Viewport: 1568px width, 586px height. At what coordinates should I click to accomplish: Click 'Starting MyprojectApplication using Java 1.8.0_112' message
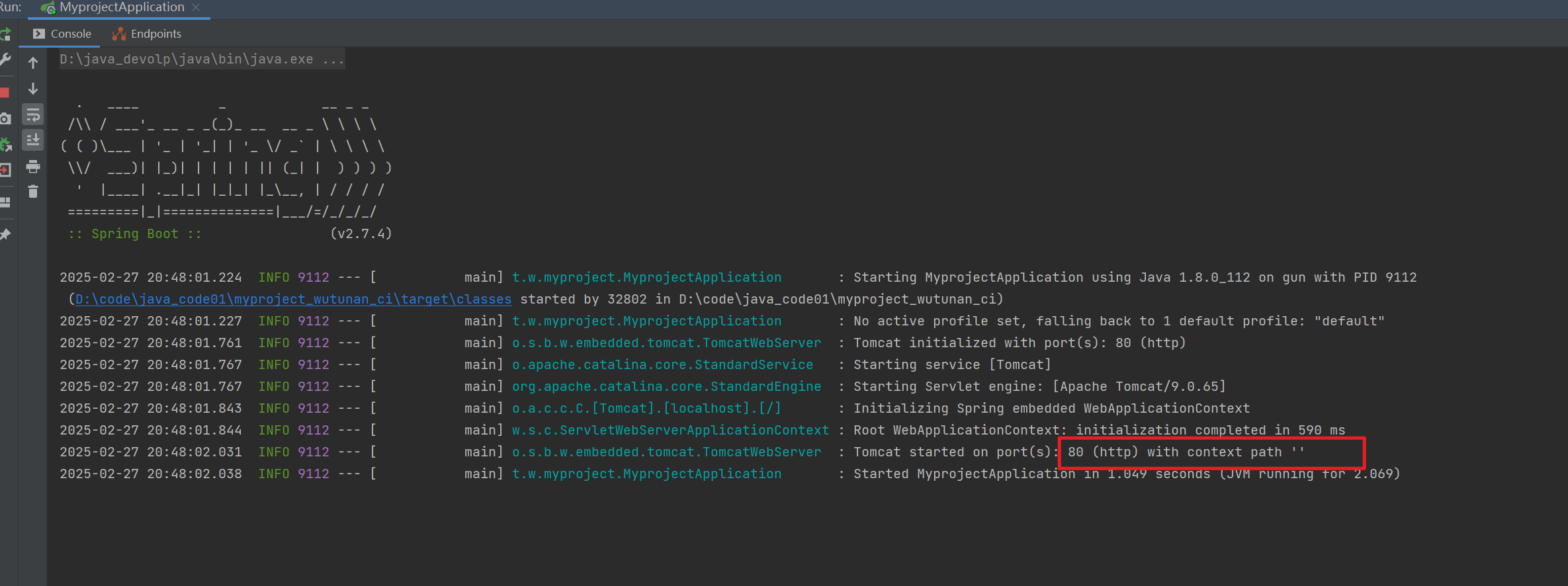point(1052,277)
